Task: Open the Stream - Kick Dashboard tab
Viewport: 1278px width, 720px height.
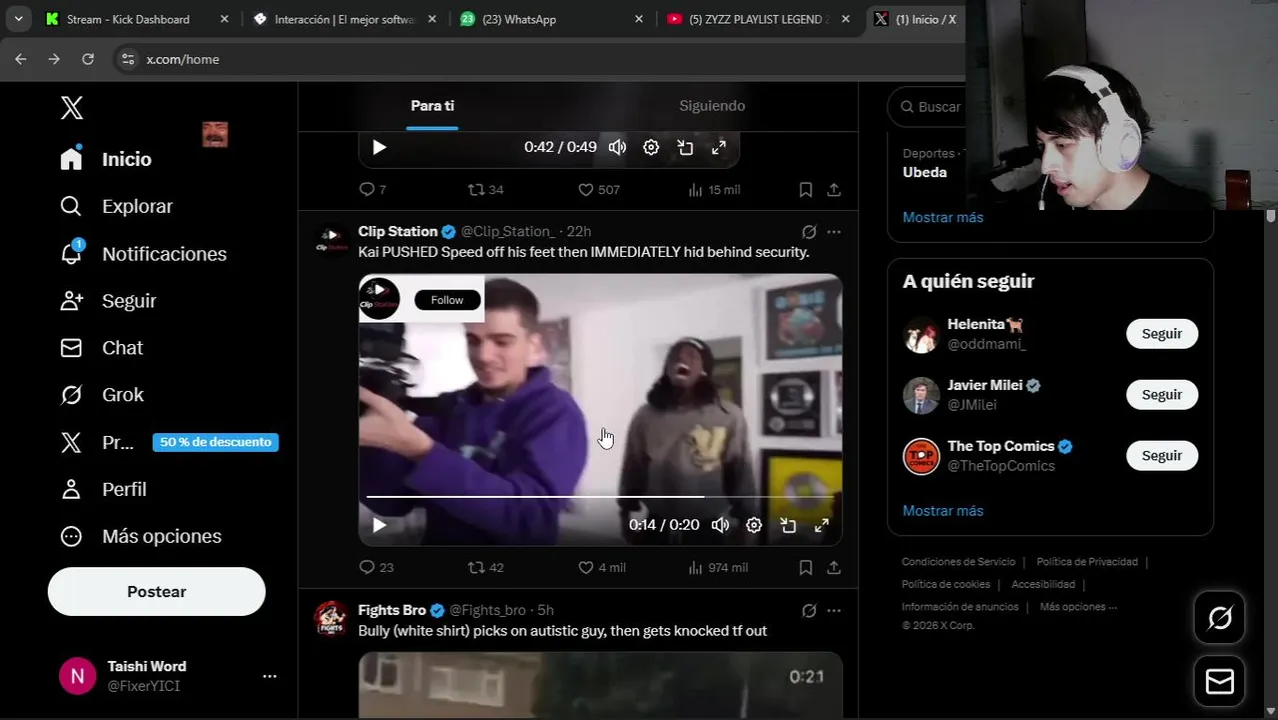Action: click(x=137, y=19)
